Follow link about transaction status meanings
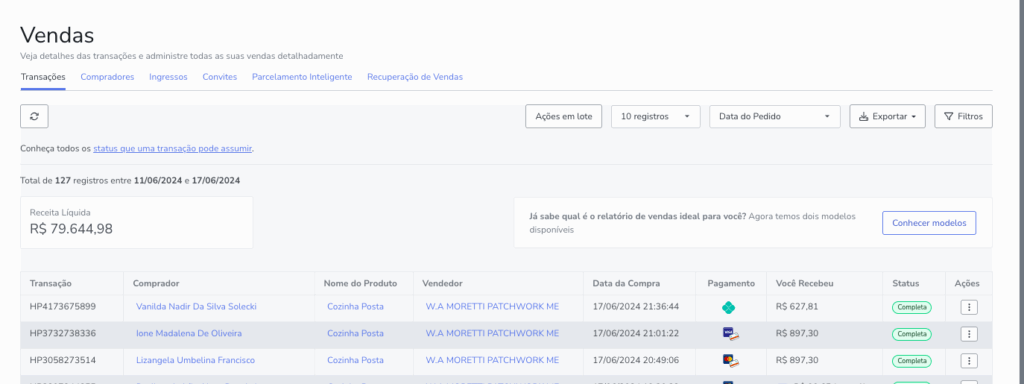The height and width of the screenshot is (384, 1024). point(172,148)
